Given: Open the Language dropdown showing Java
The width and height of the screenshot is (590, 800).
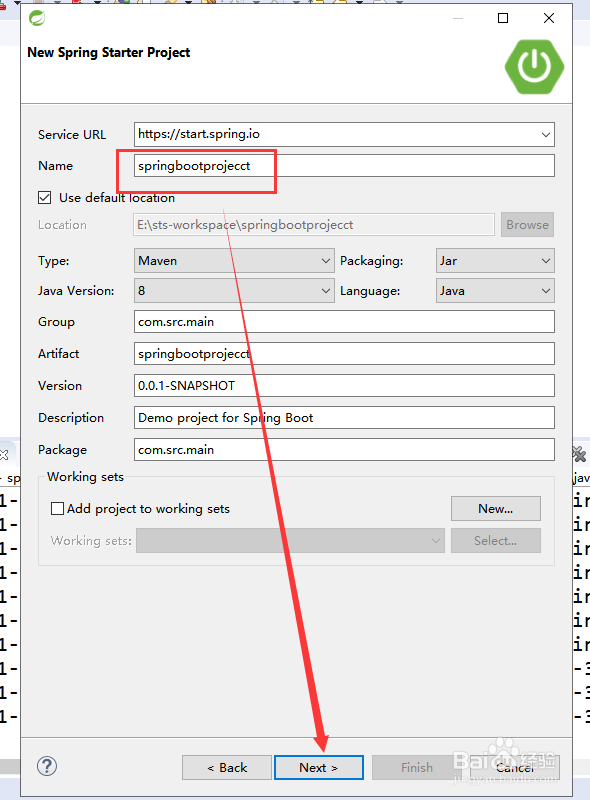Looking at the screenshot, I should tap(495, 291).
